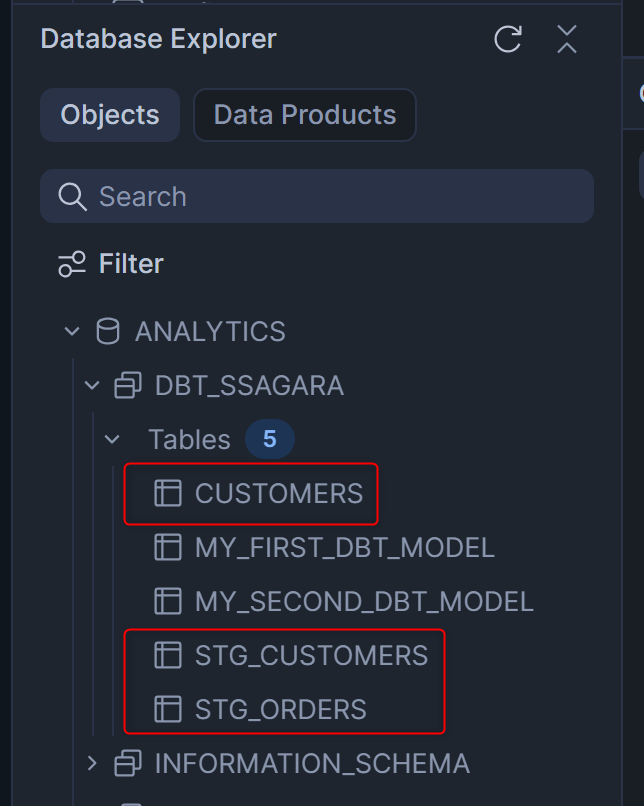Click the refresh icon in Database Explorer
This screenshot has height=806, width=644.
tap(508, 40)
